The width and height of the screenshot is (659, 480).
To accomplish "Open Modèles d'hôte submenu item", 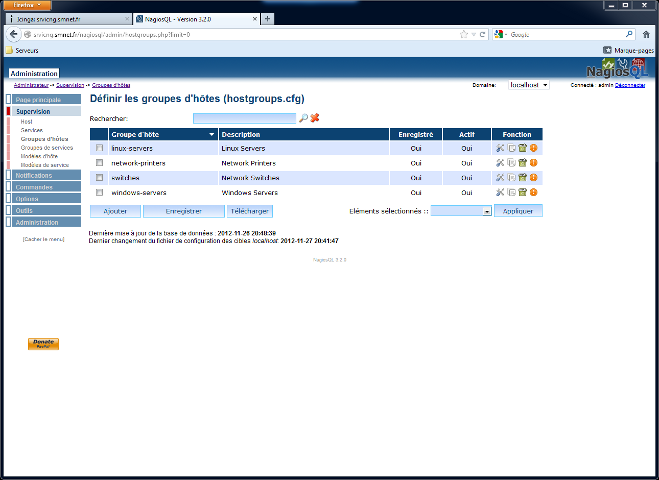I will coord(39,156).
